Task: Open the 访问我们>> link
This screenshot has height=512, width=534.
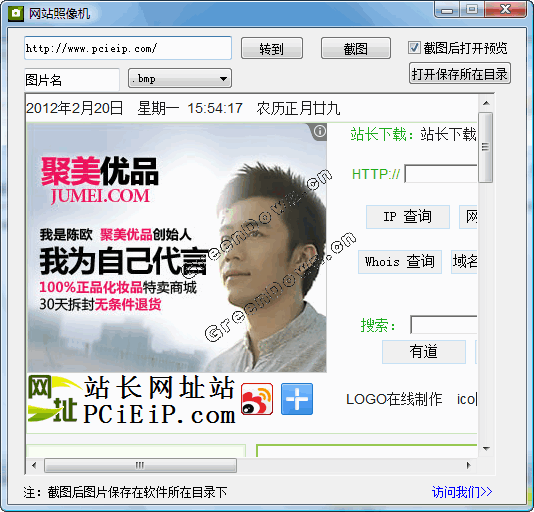Action: click(462, 492)
